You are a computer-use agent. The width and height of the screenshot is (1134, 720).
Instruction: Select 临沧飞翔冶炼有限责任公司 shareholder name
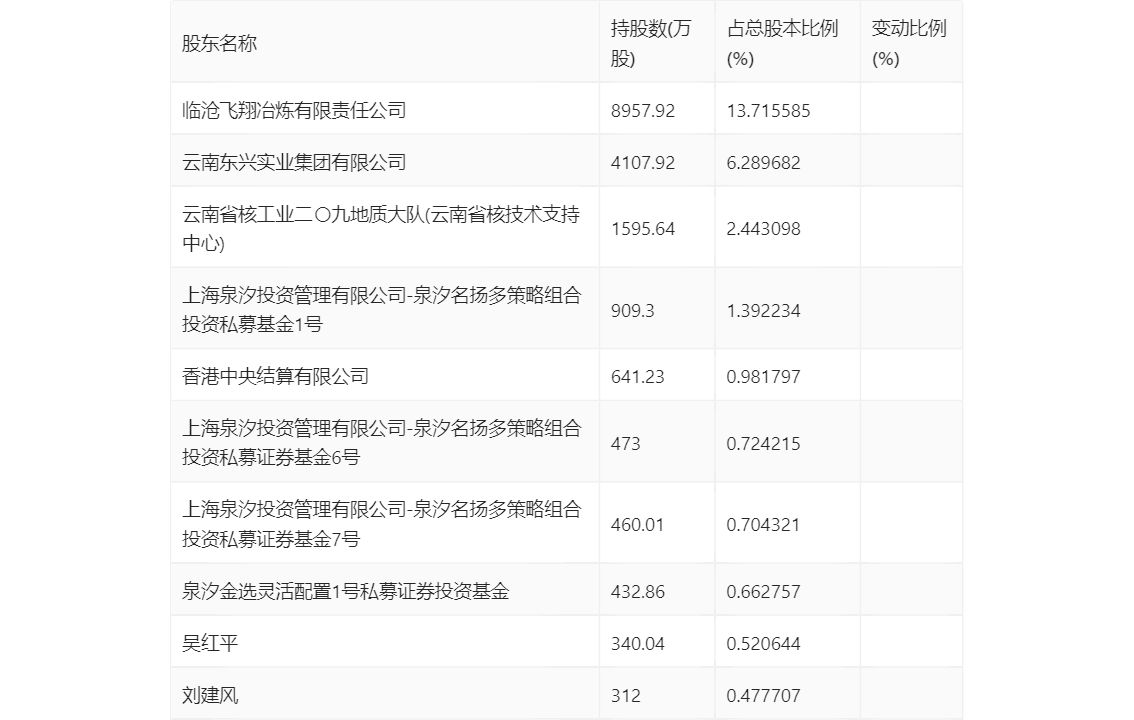pos(294,110)
